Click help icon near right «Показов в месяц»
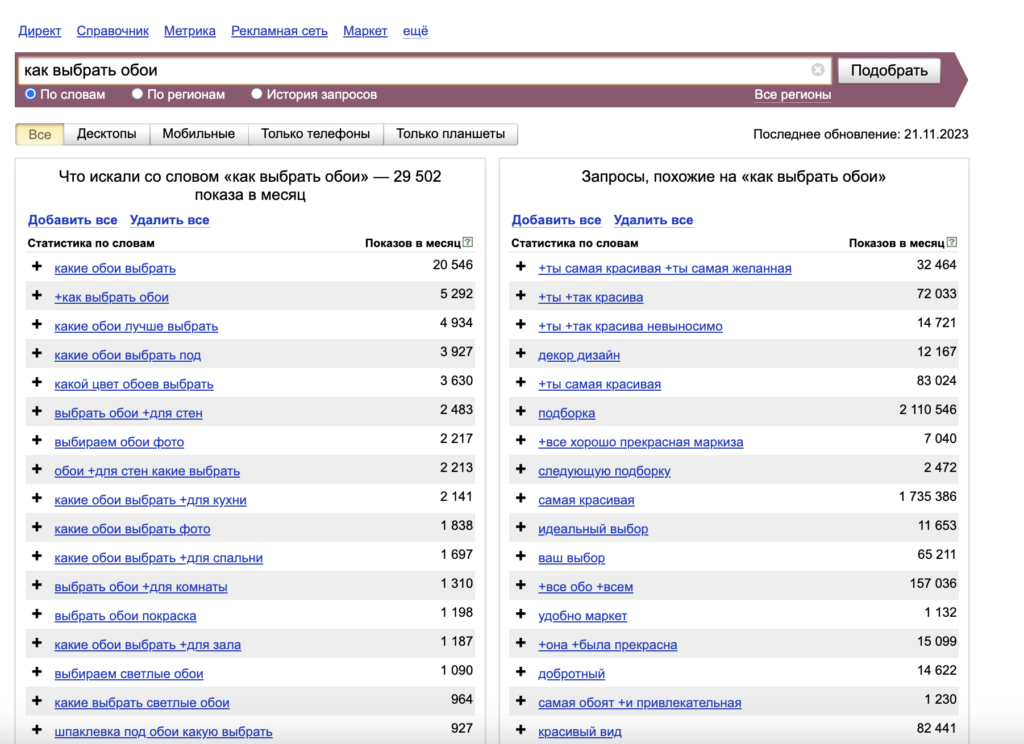Screen dimensions: 1024x744 pyautogui.click(x=952, y=242)
